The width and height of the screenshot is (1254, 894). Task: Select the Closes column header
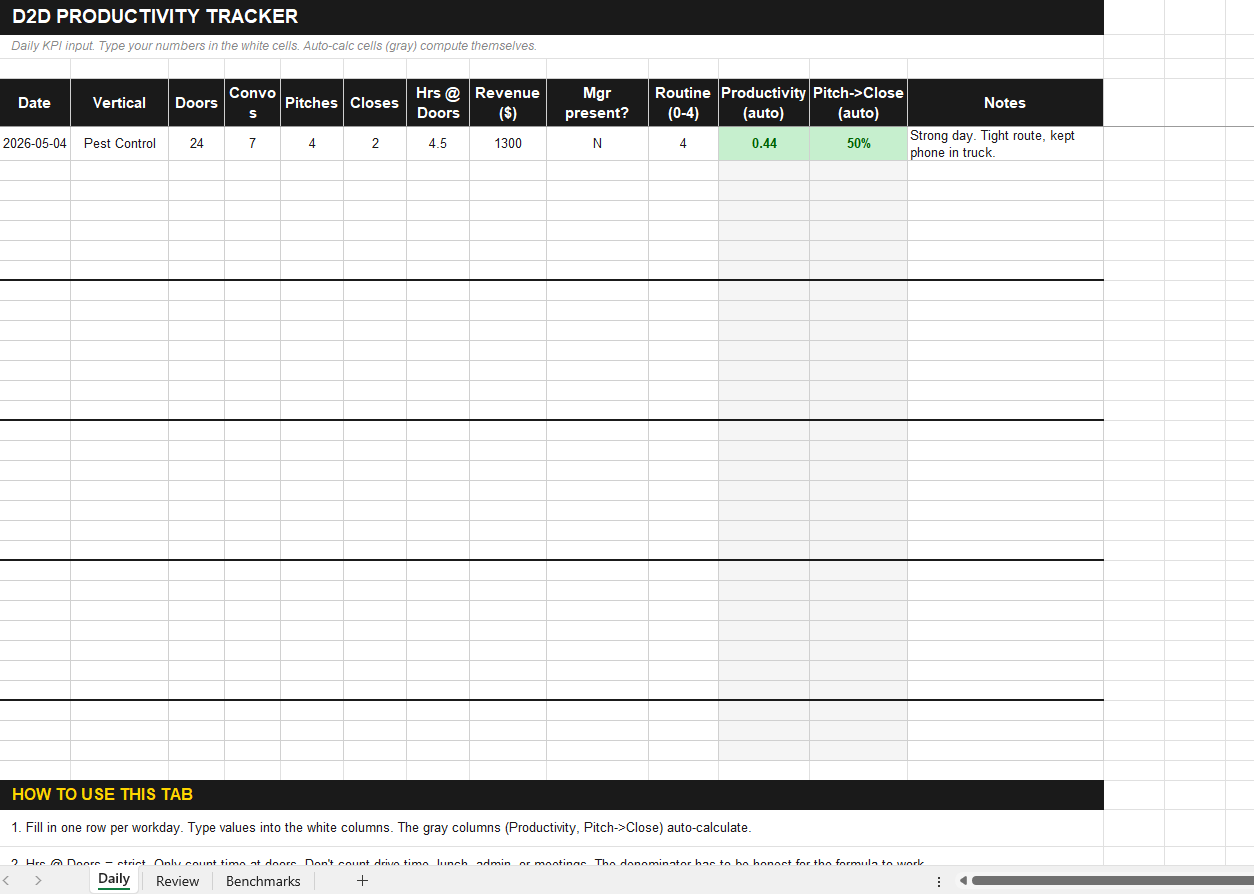pos(375,103)
